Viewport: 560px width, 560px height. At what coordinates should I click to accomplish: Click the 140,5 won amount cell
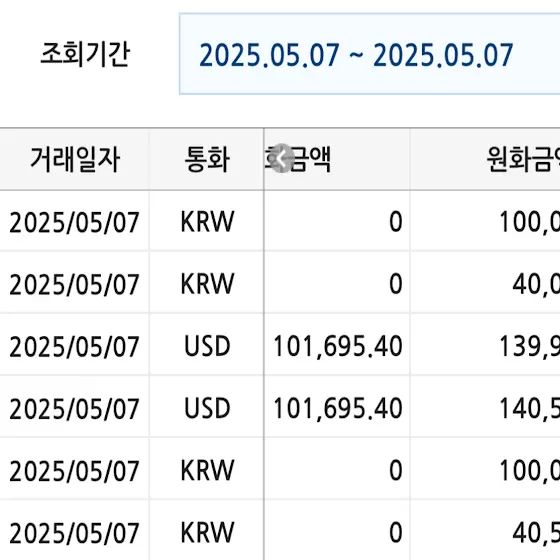[x=485, y=408]
